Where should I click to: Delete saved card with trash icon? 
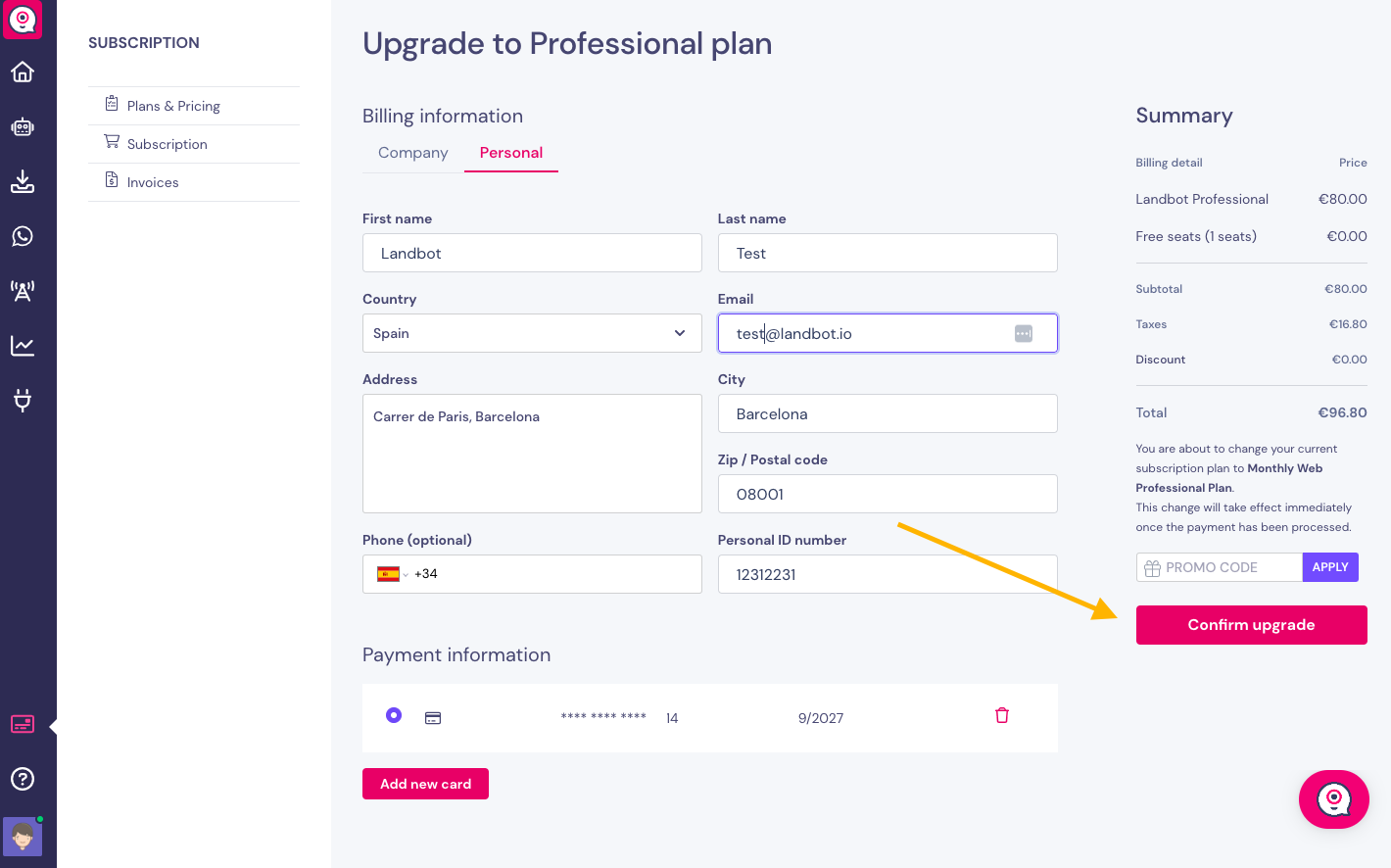tap(1002, 716)
